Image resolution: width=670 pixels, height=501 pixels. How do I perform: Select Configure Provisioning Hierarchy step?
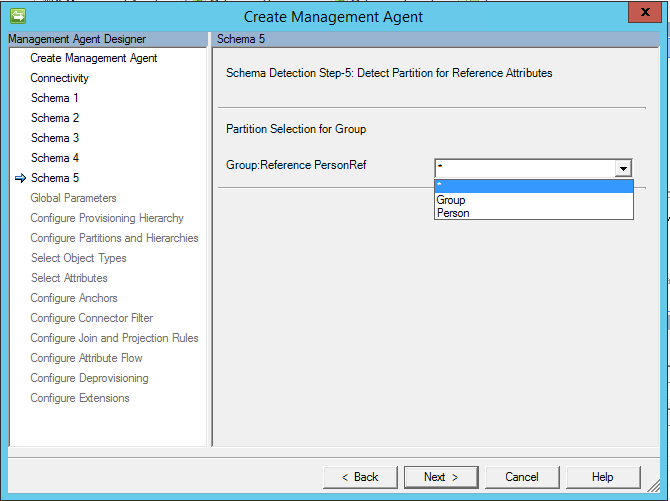tap(107, 218)
